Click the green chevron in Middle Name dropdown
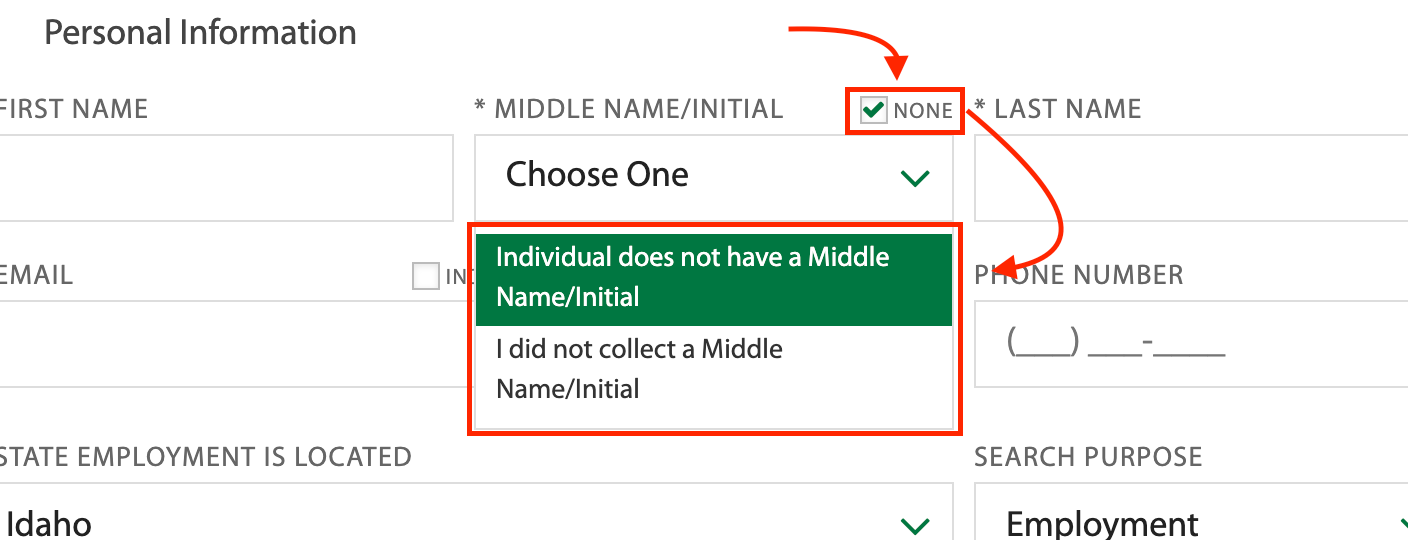Screen dimensions: 1408x540 point(915,178)
